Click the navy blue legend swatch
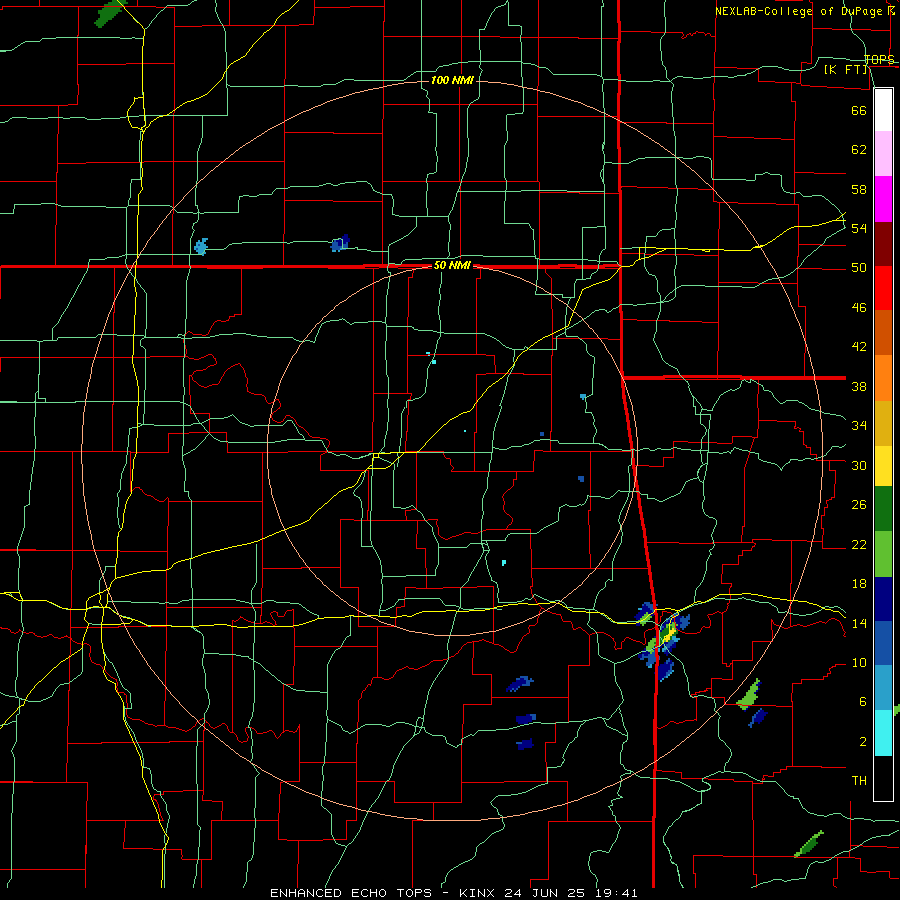The width and height of the screenshot is (900, 900). [x=883, y=599]
